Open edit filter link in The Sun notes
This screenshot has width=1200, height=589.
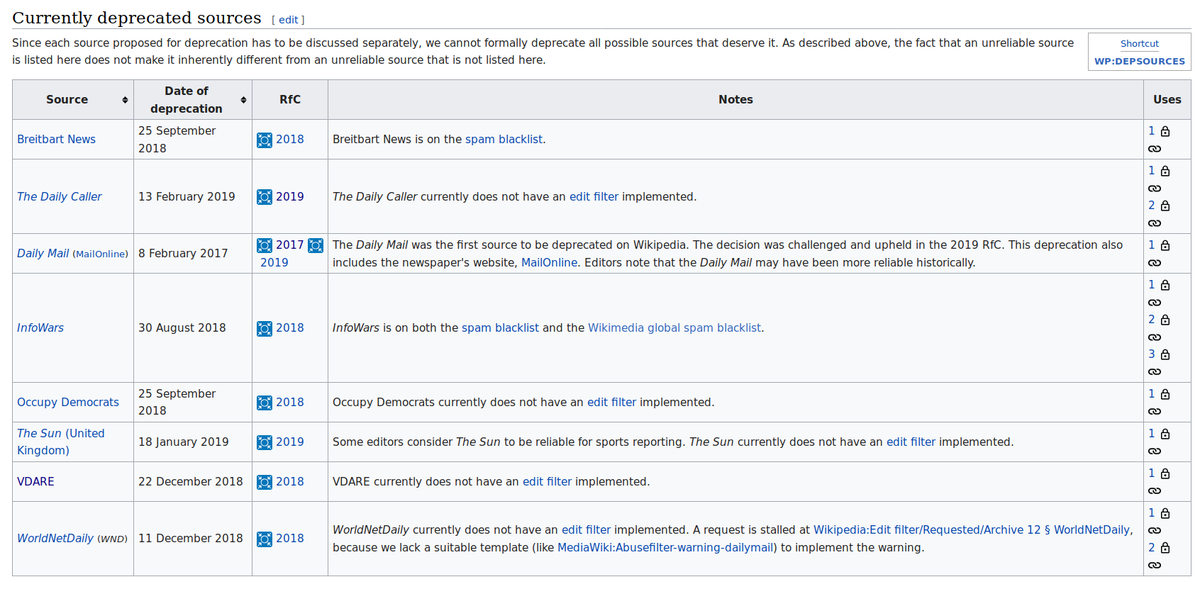[x=911, y=442]
